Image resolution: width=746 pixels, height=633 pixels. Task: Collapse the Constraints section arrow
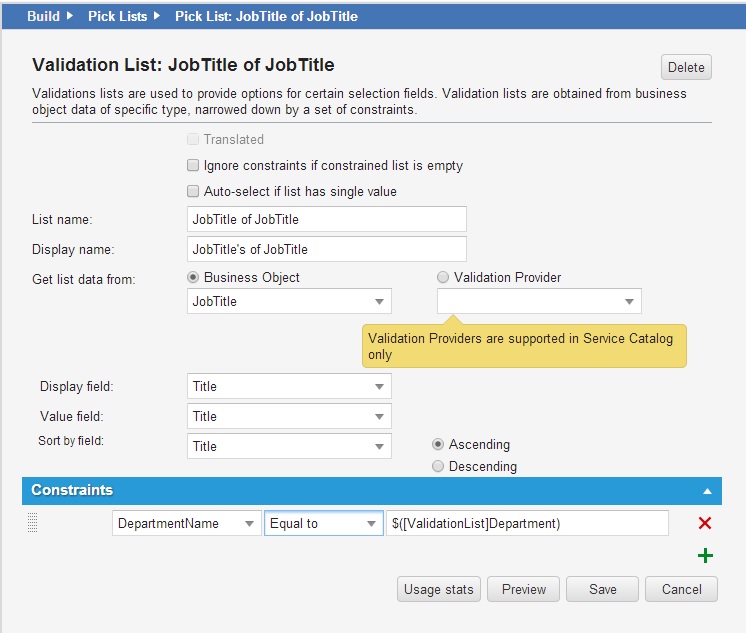point(707,491)
